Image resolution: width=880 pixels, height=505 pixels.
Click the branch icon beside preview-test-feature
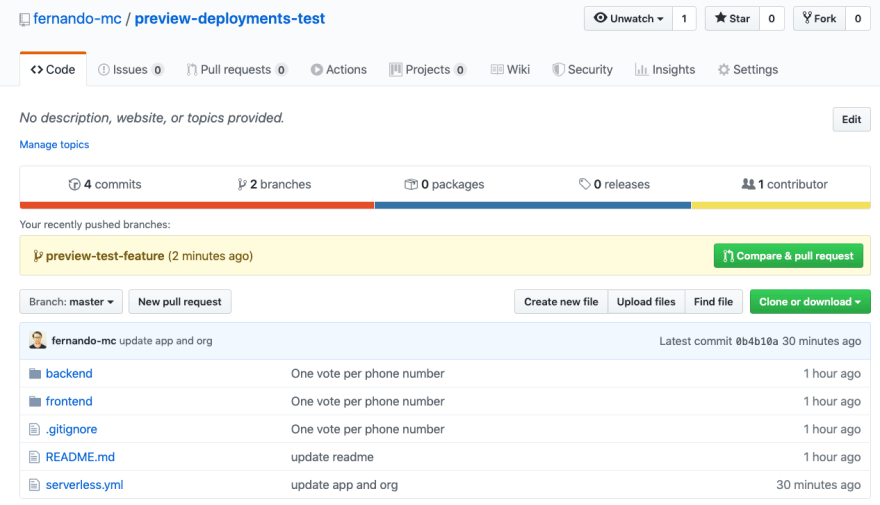[38, 256]
